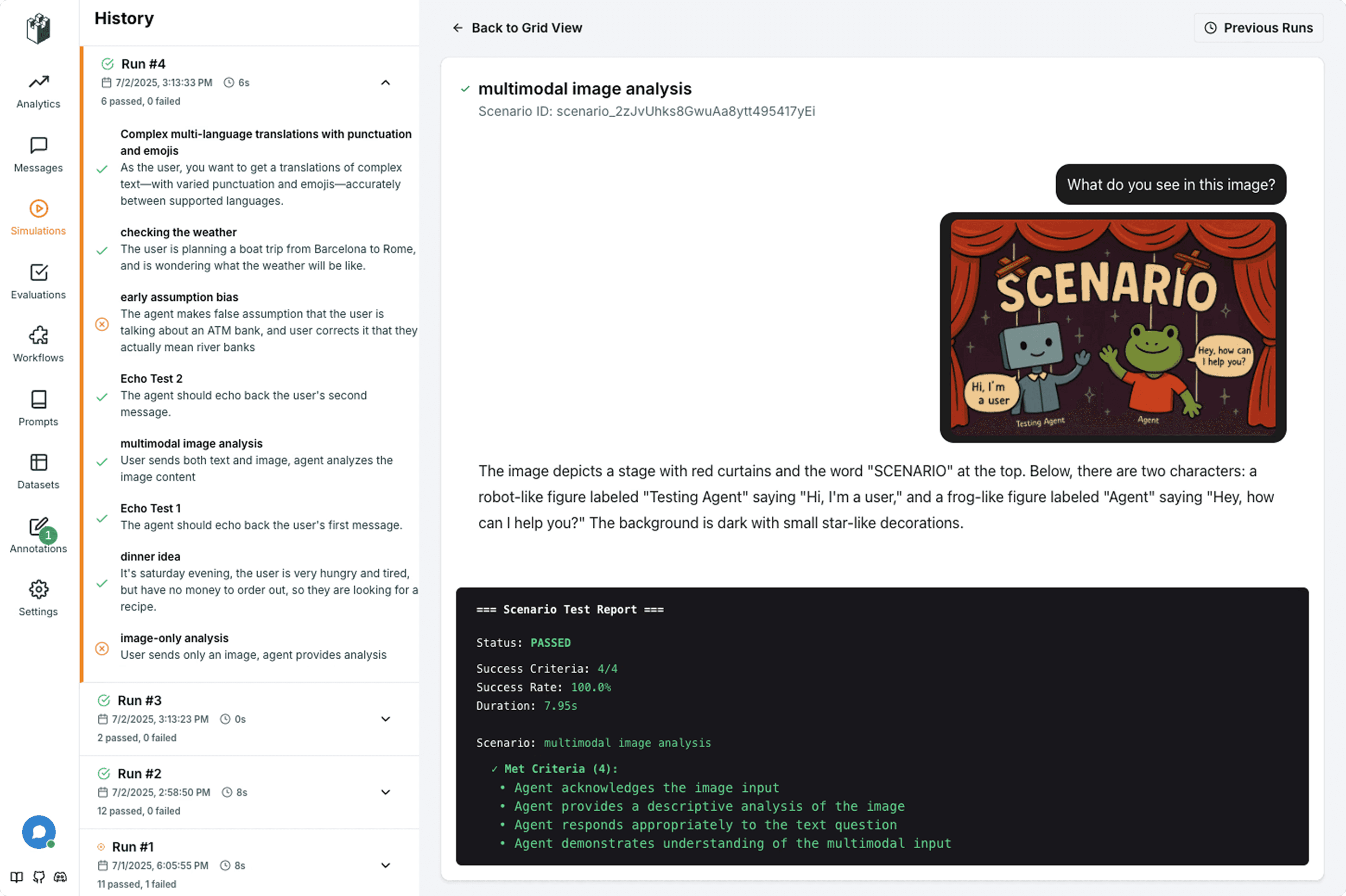
Task: Open the Analytics section in the sidebar
Action: tap(38, 90)
